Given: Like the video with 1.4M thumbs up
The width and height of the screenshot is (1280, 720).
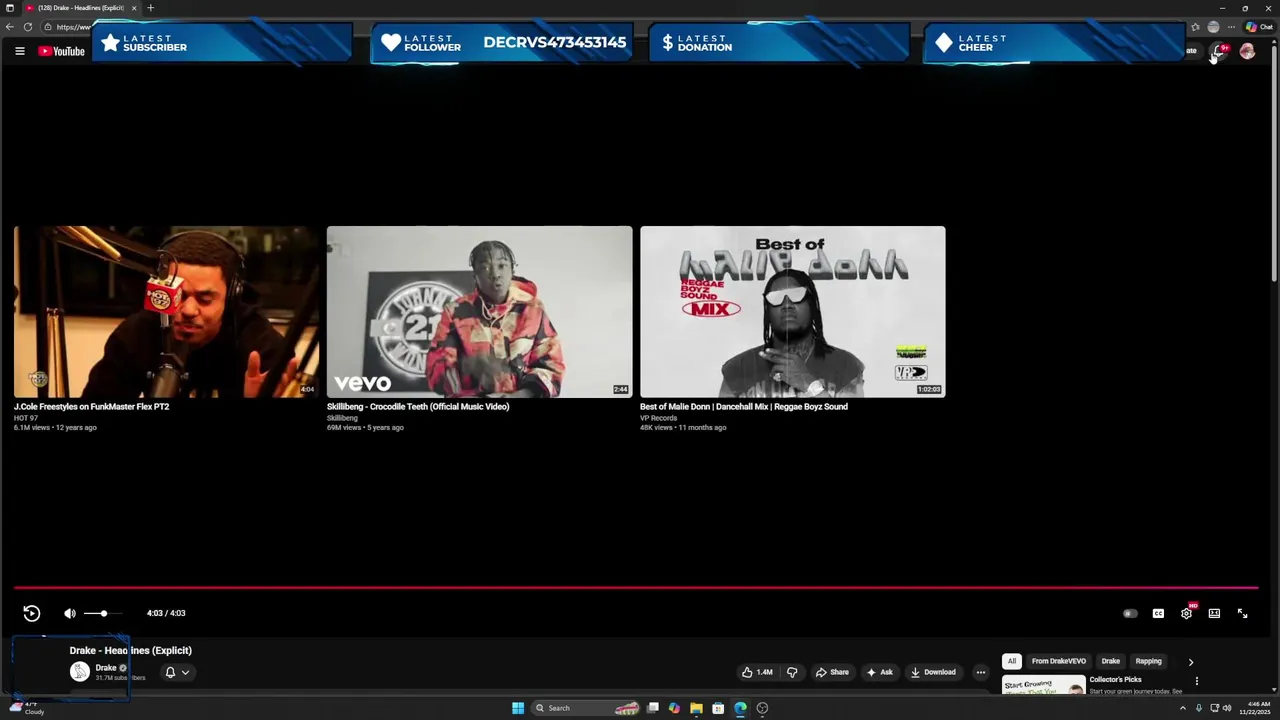Looking at the screenshot, I should (x=757, y=672).
